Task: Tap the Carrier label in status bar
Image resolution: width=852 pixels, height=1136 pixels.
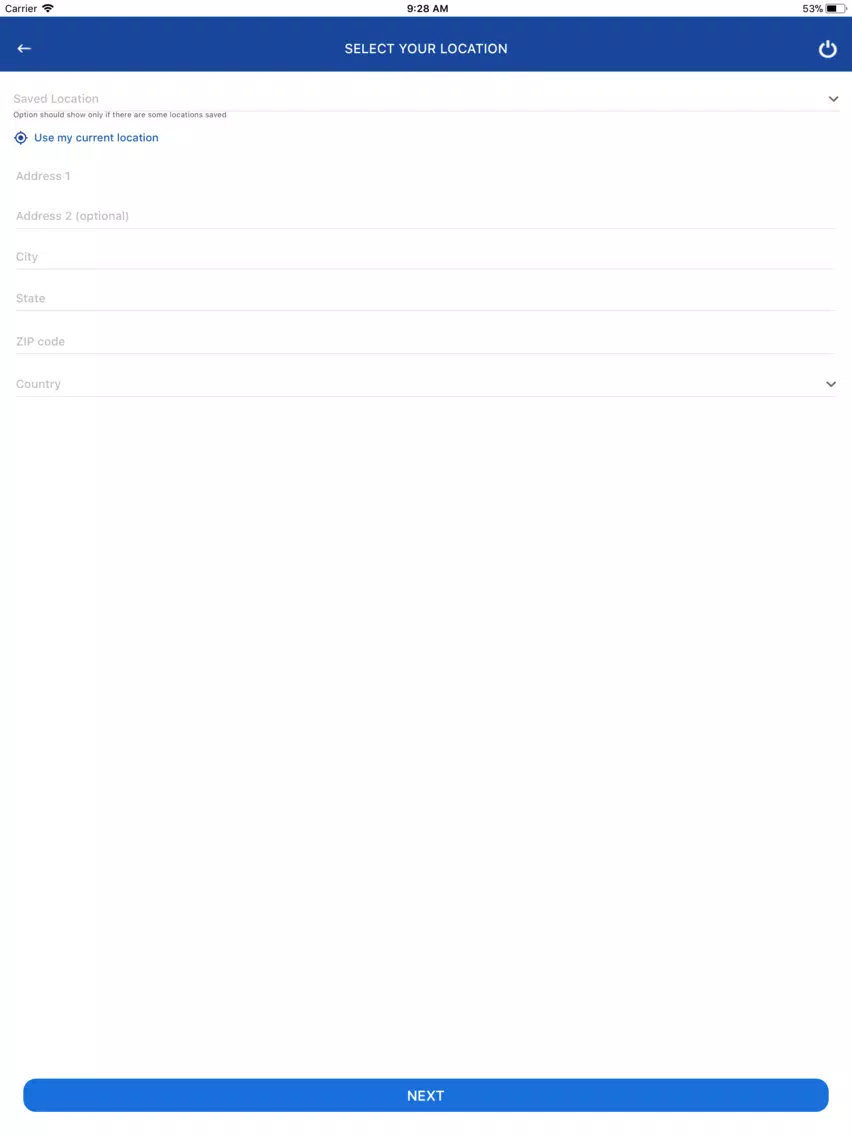Action: point(21,9)
